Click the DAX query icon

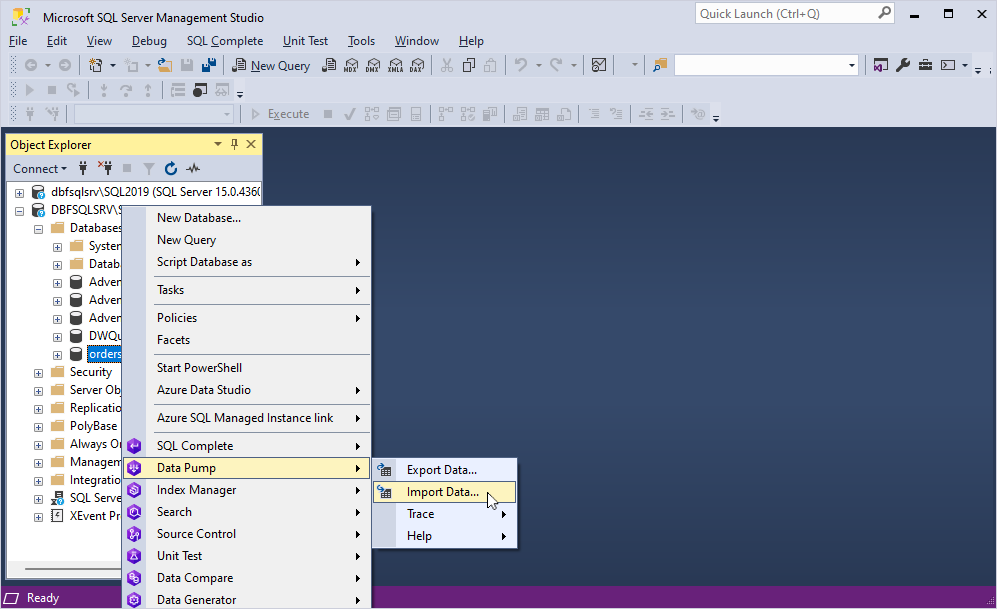tap(416, 65)
